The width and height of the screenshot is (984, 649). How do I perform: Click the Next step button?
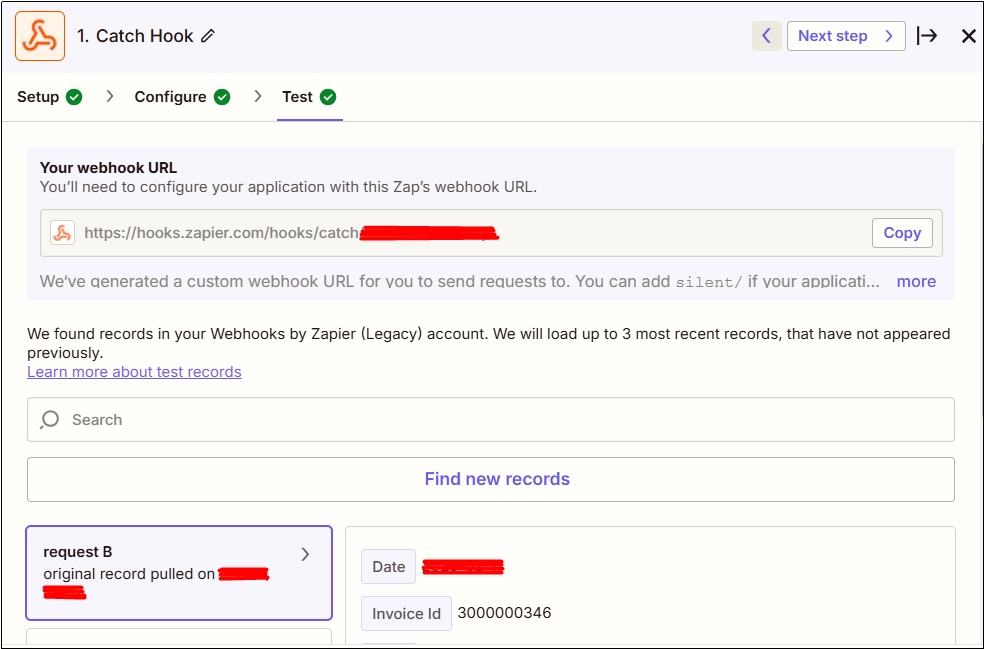(846, 36)
